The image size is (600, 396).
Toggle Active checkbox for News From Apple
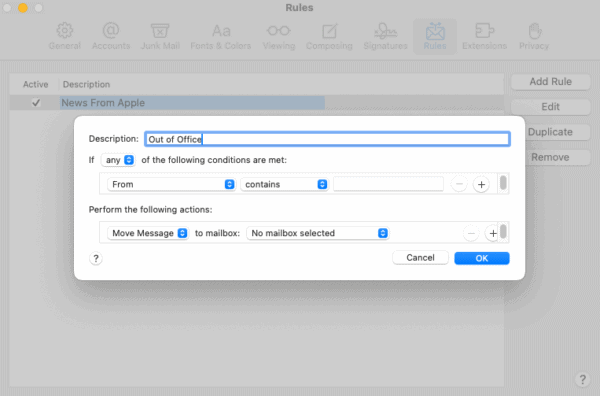(36, 103)
